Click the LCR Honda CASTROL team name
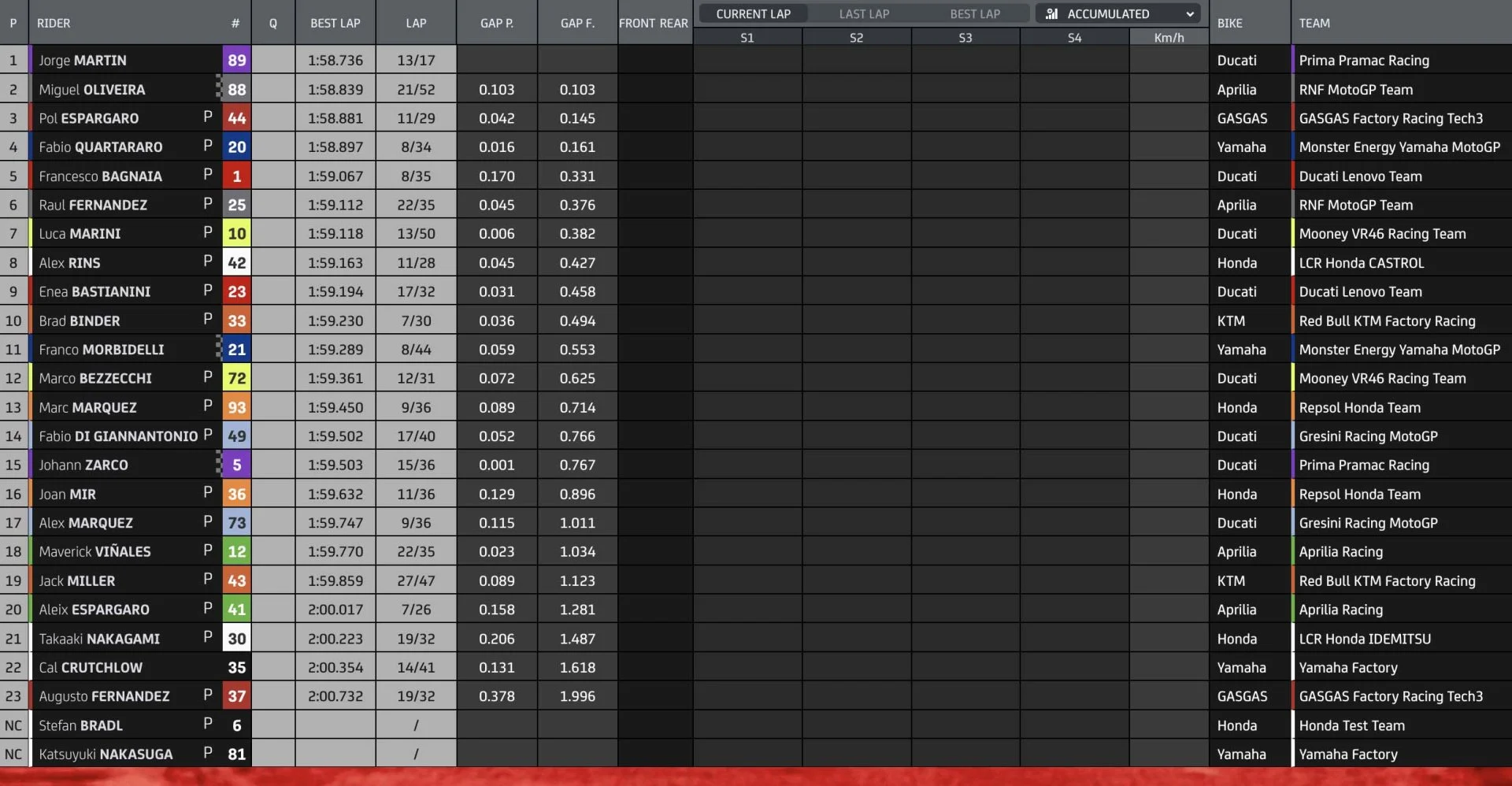This screenshot has height=786, width=1512. click(x=1361, y=263)
